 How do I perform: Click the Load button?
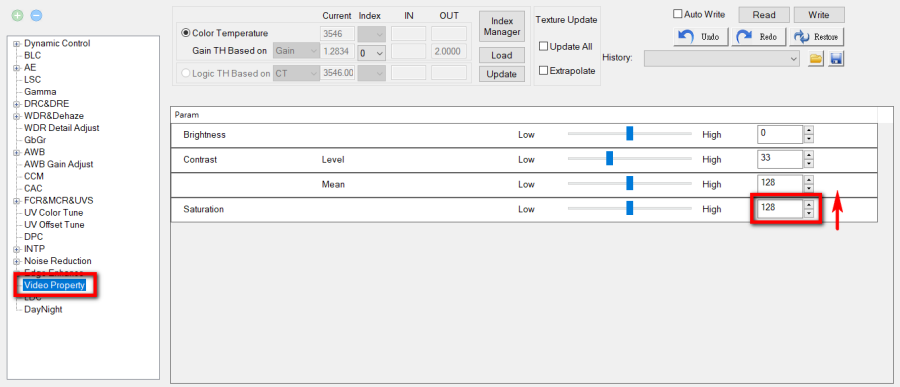coord(502,56)
